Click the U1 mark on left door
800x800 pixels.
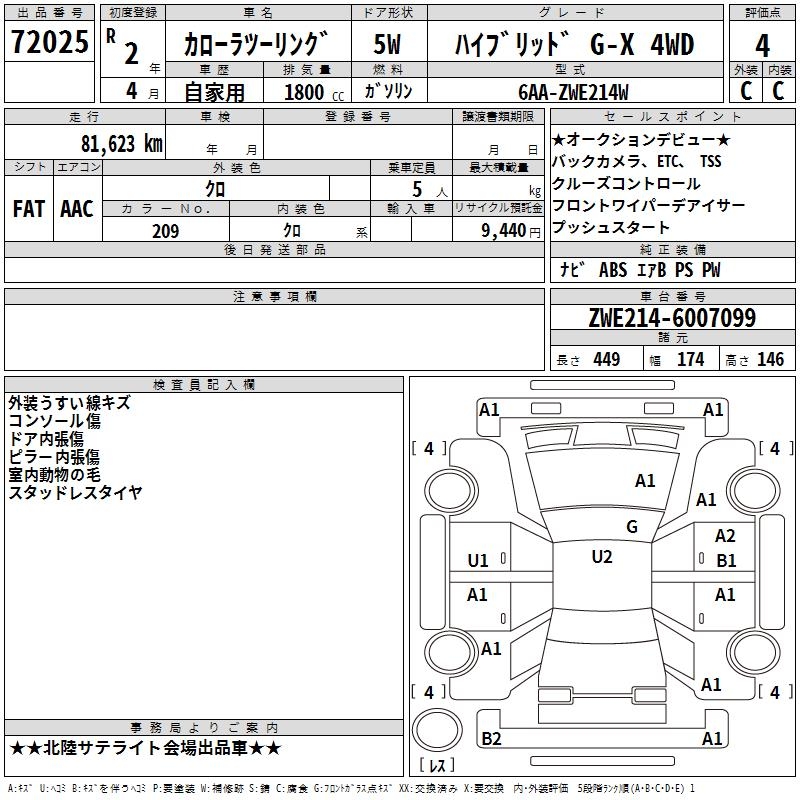(x=478, y=561)
